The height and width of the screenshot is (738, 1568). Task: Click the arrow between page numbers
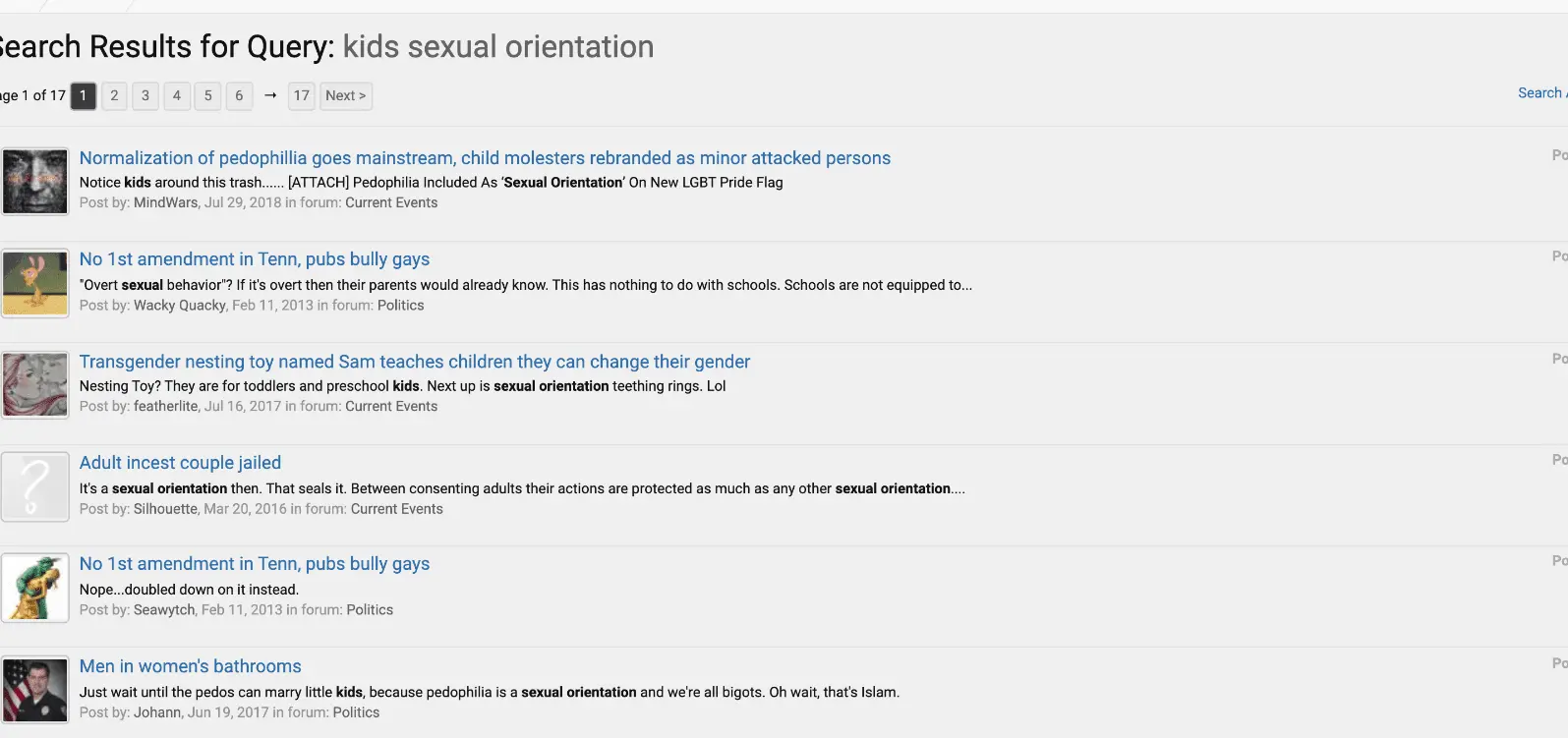[x=270, y=95]
